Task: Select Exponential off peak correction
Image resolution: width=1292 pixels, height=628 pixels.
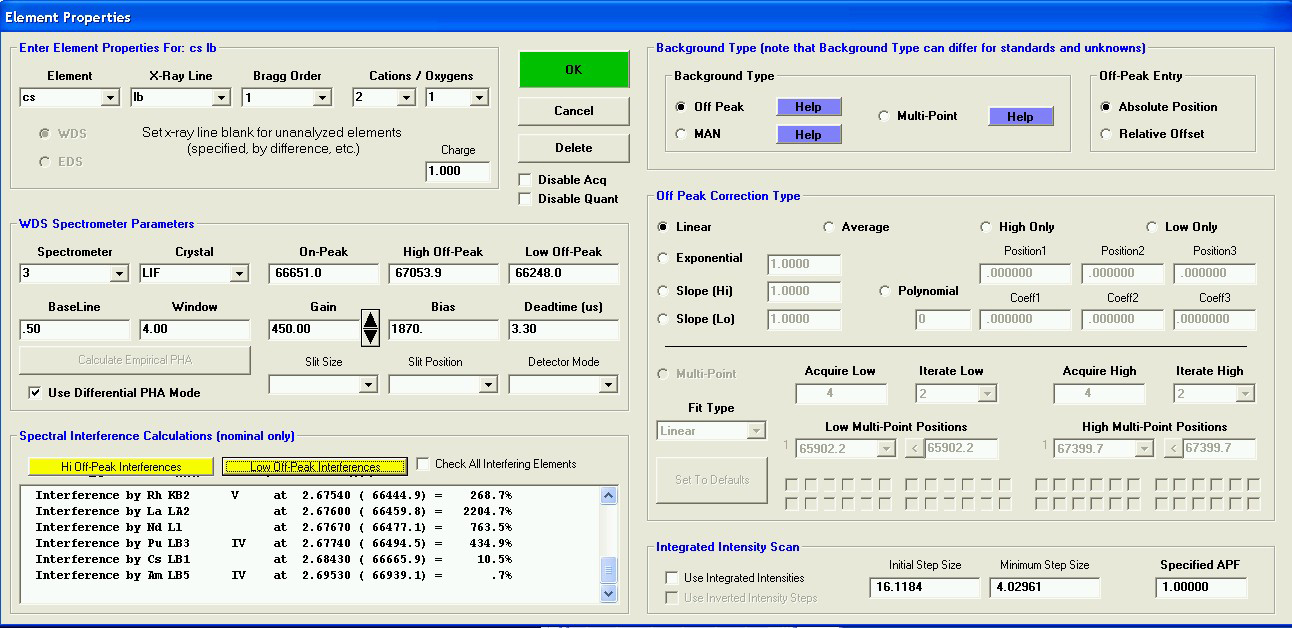Action: pyautogui.click(x=663, y=258)
